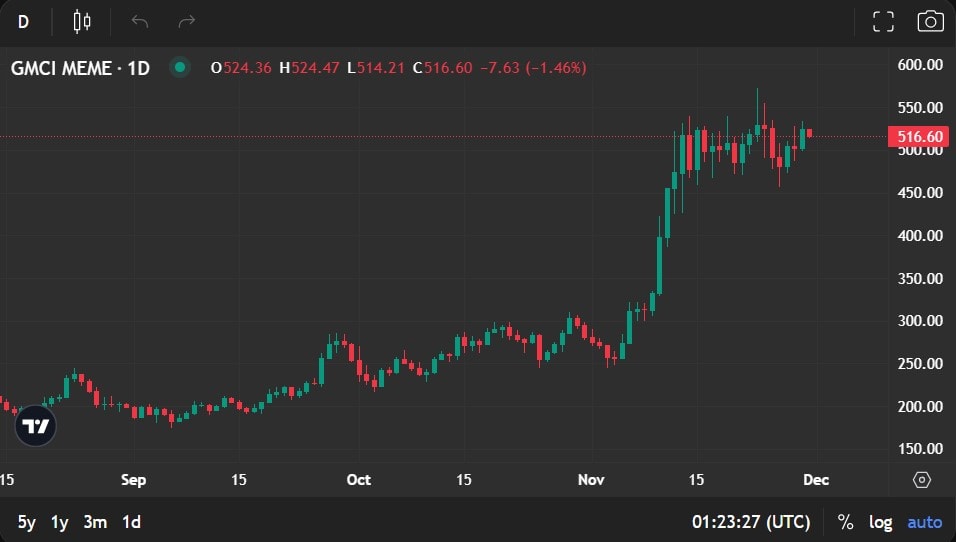The width and height of the screenshot is (956, 542).
Task: Toggle the percent scale mode
Action: 845,522
